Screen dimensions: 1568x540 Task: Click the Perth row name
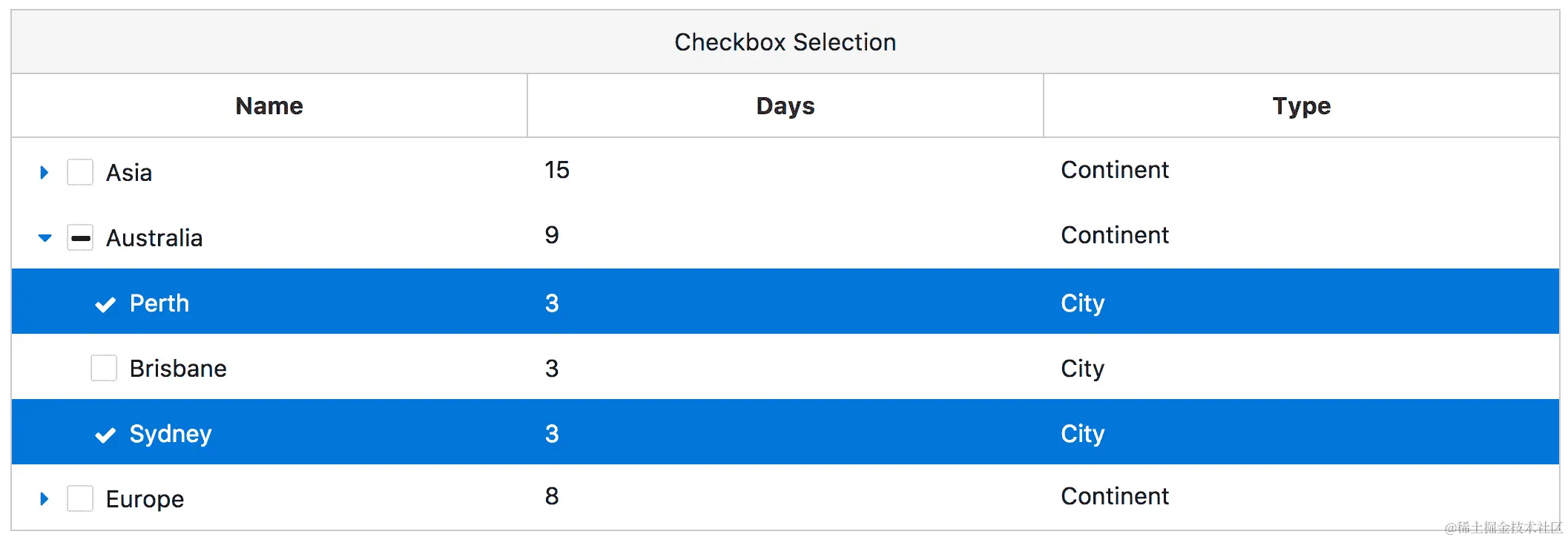(x=159, y=303)
